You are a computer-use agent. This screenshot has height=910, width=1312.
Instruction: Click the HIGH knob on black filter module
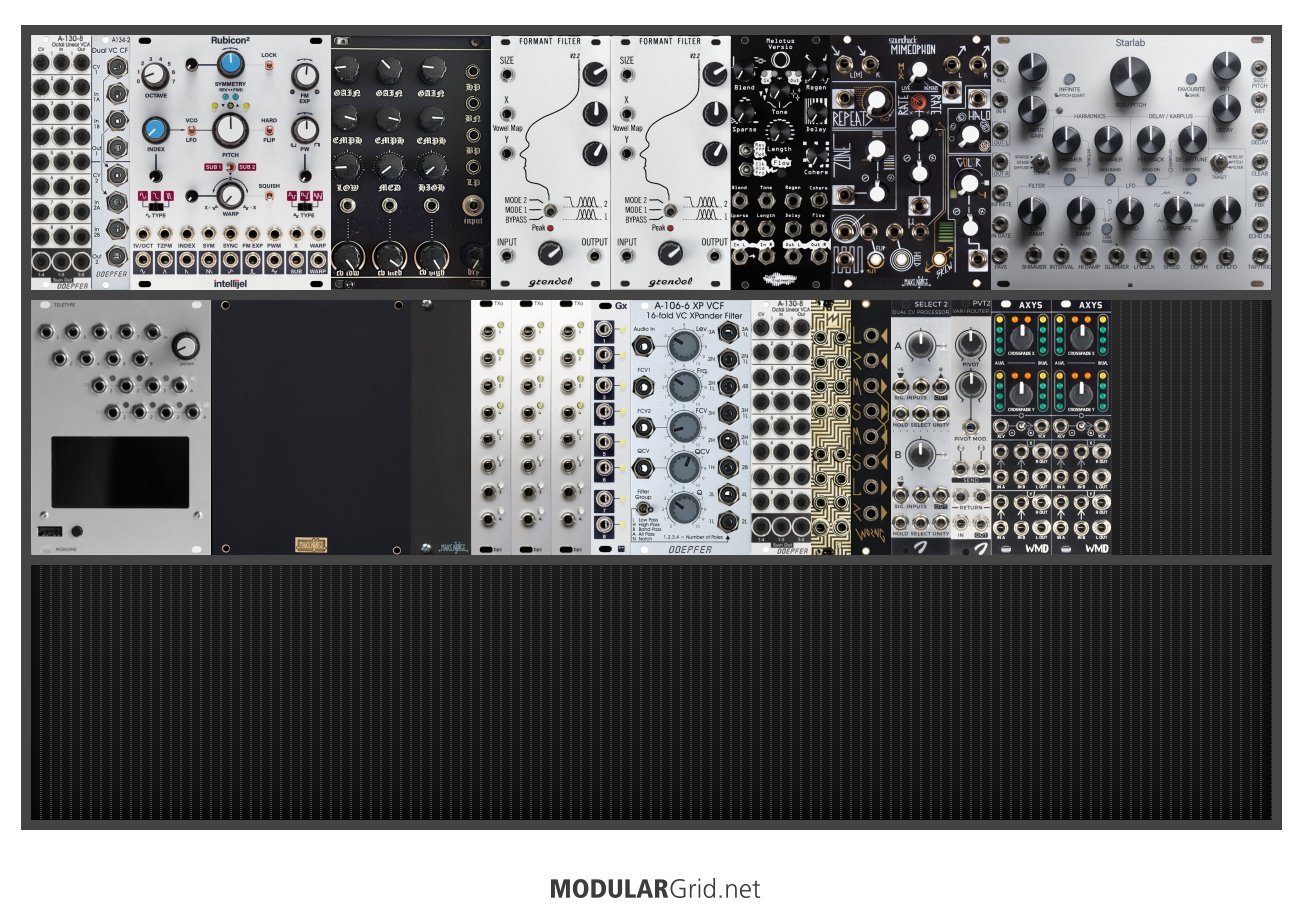431,167
